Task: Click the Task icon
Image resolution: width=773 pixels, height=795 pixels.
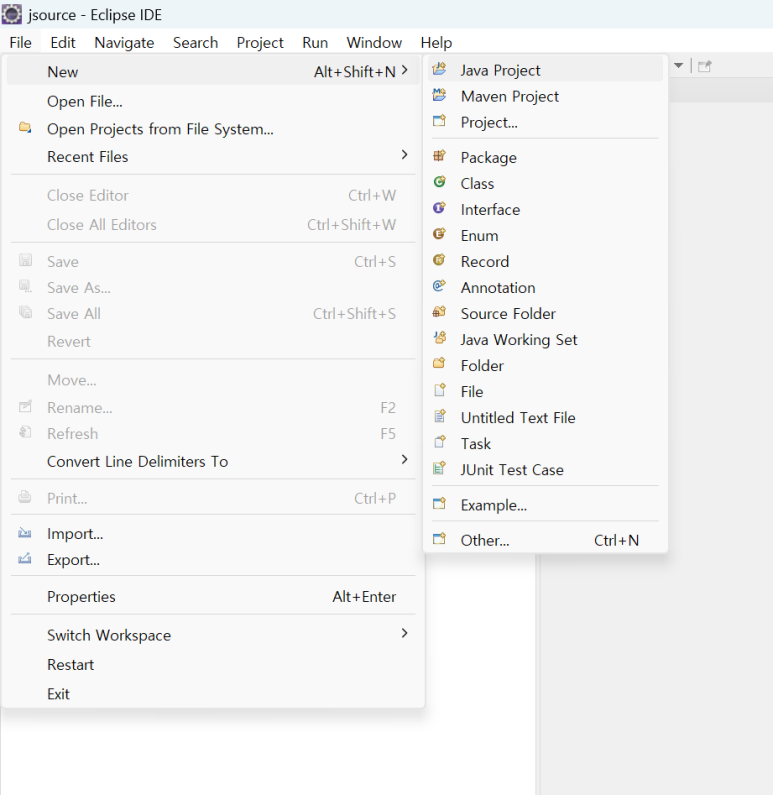Action: pos(439,442)
